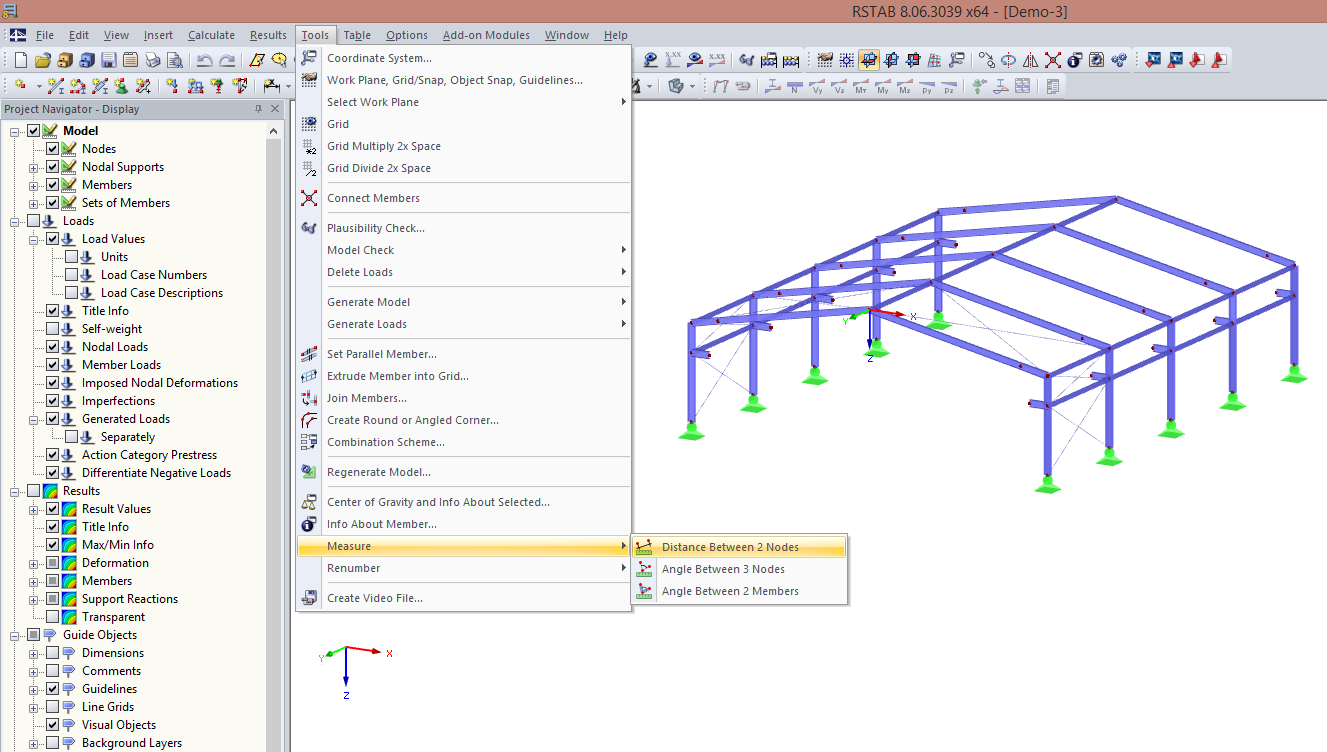The image size is (1327, 752).
Task: Click the navigator vertical scrollbar
Action: (x=274, y=436)
